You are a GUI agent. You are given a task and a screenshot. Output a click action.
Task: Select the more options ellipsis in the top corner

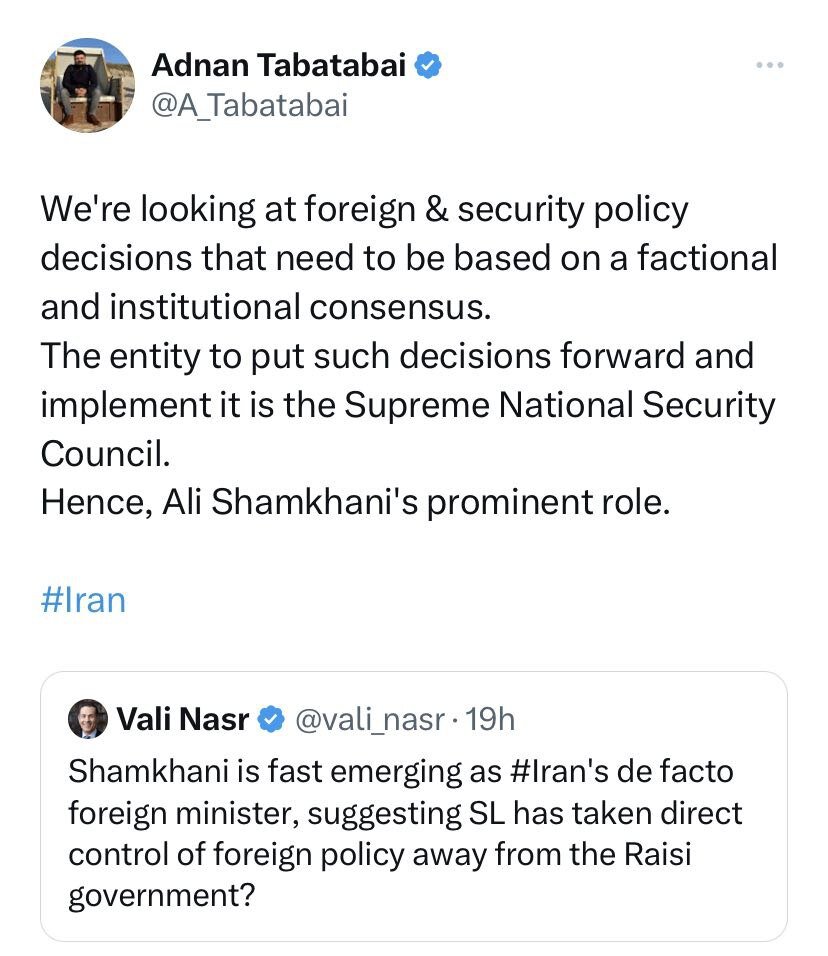tap(769, 64)
